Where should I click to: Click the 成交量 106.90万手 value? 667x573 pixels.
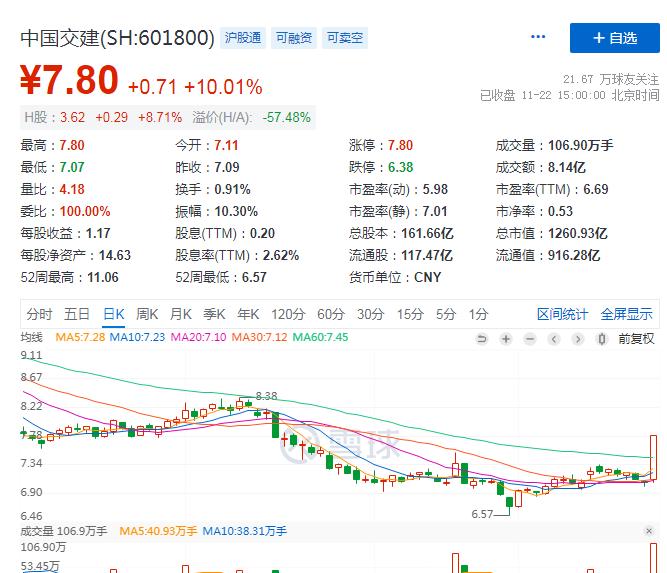[581, 145]
